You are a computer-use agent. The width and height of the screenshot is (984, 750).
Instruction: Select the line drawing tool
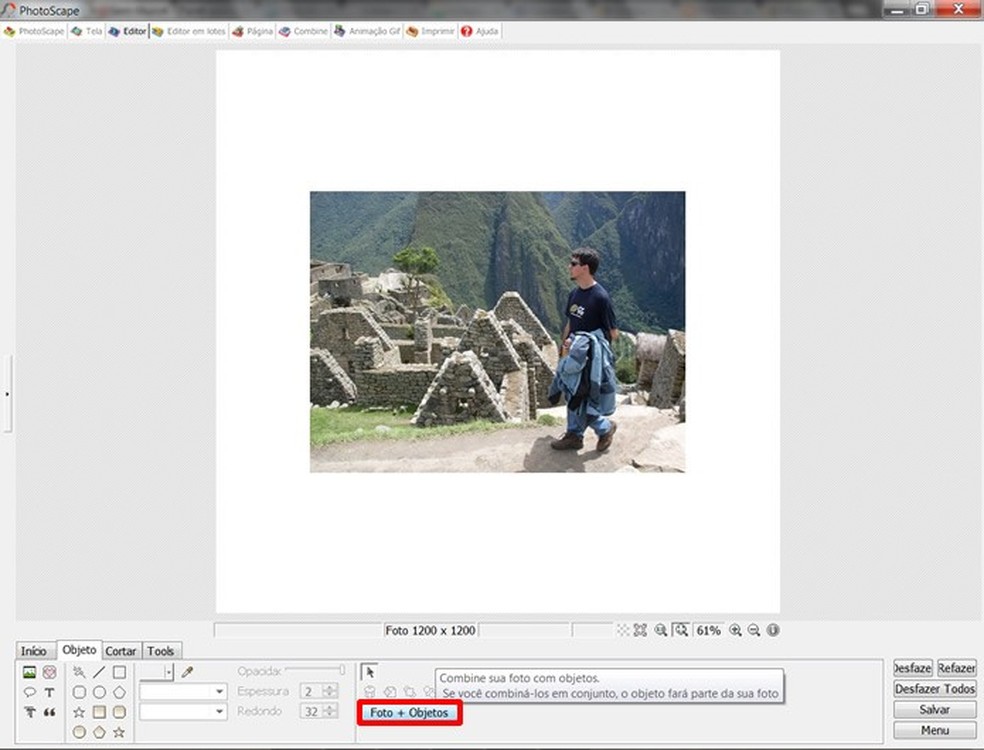pyautogui.click(x=98, y=672)
